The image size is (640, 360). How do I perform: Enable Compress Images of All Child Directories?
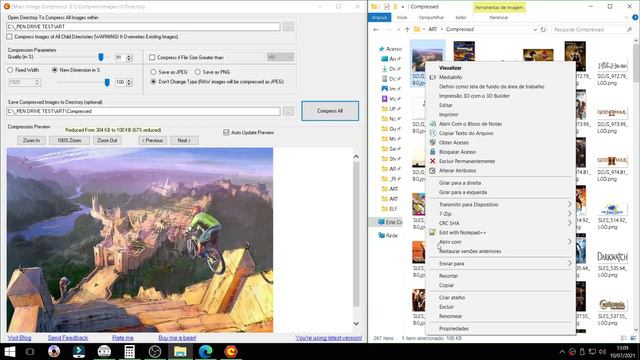click(x=9, y=37)
